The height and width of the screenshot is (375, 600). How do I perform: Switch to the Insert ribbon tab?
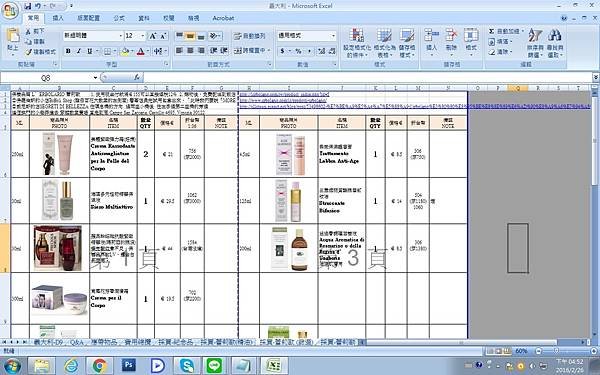pos(58,18)
